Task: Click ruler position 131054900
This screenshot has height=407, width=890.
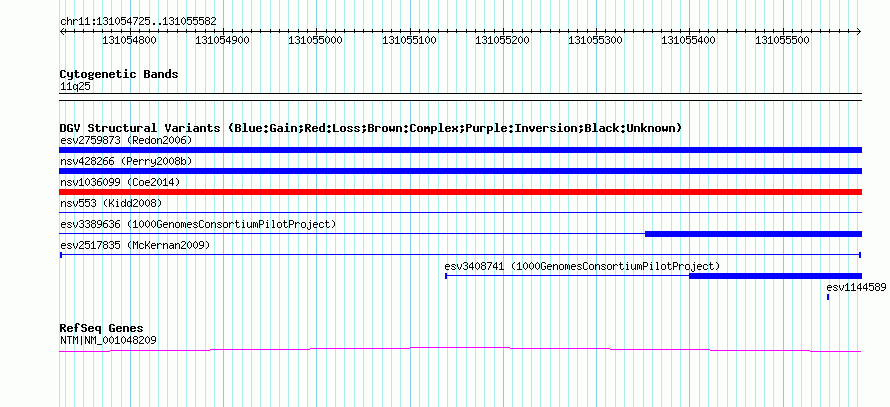Action: click(x=222, y=41)
